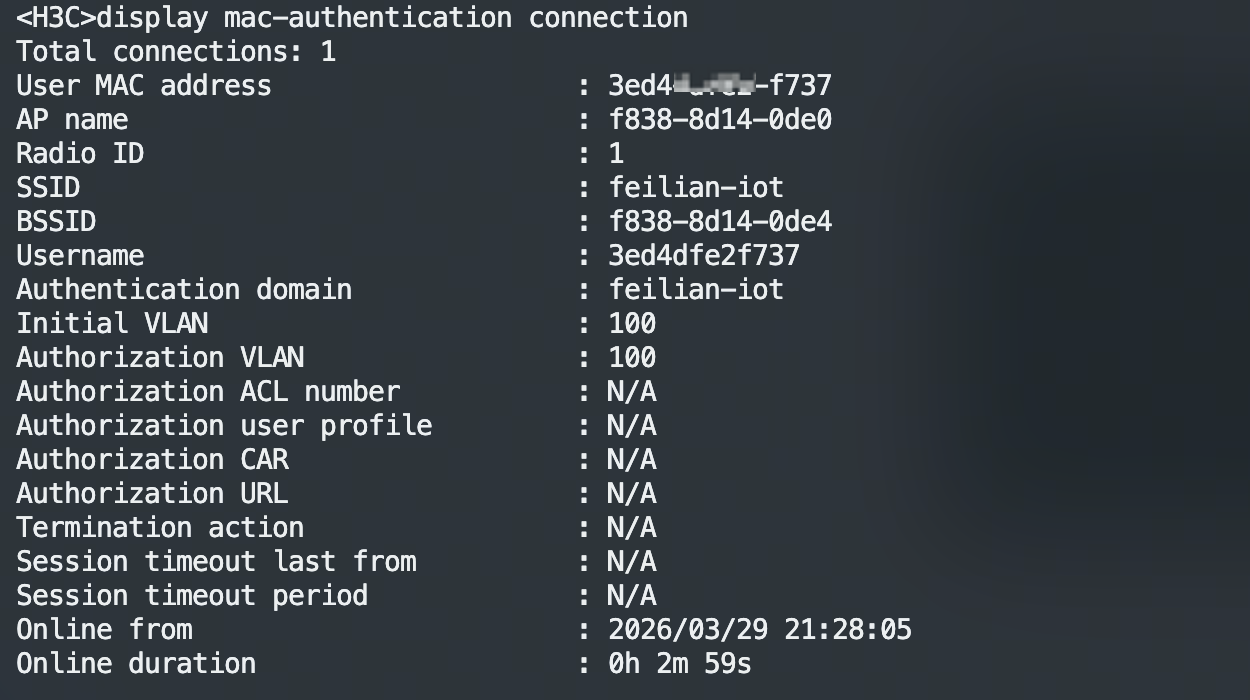Viewport: 1250px width, 700px height.
Task: Click the Session timeout last from label
Action: point(216,561)
